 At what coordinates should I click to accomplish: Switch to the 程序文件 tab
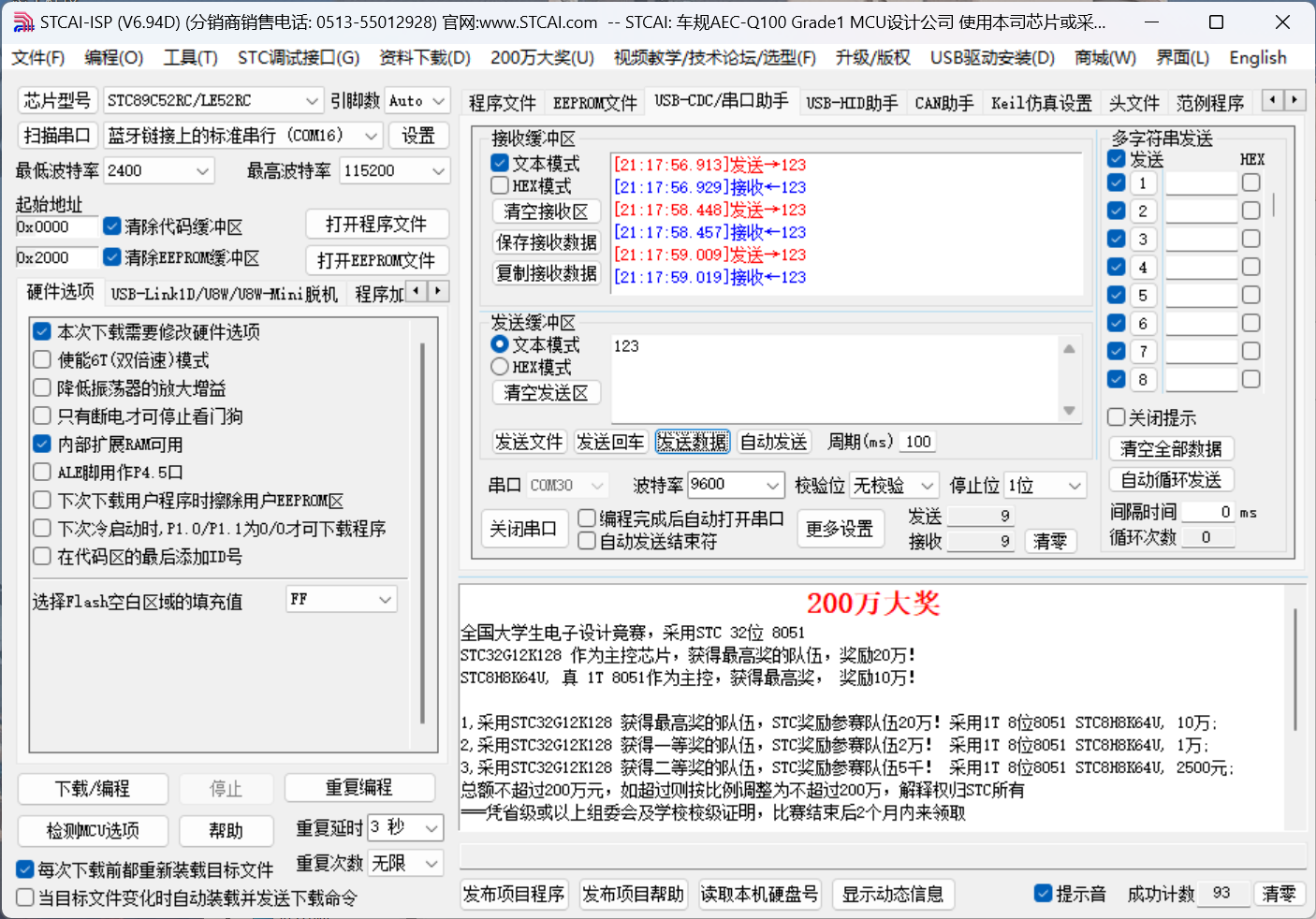pyautogui.click(x=503, y=103)
